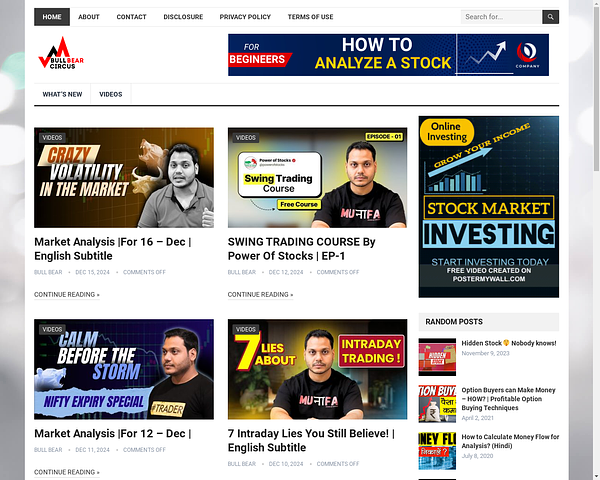Open the Calm Before the Storm thumbnail
Screen dimensions: 600x480
(x=124, y=369)
